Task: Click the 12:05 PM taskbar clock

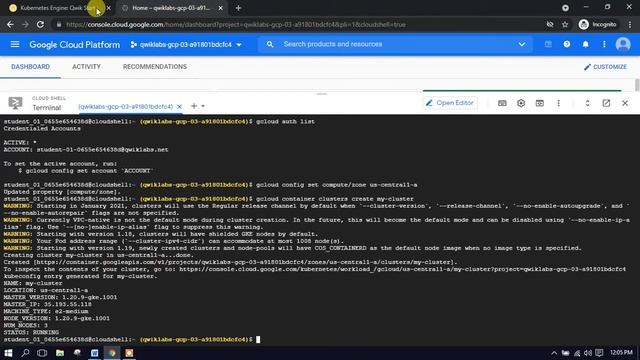Action: point(621,352)
